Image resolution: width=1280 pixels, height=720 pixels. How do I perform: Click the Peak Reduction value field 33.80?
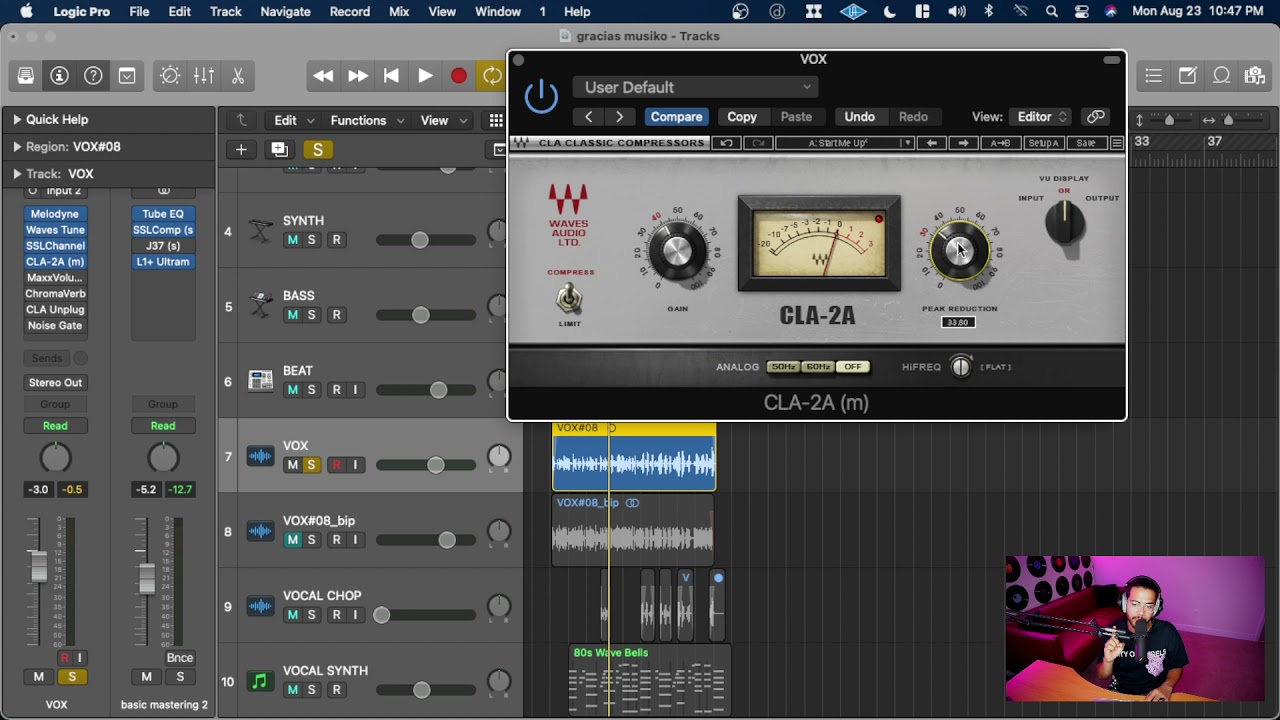(x=958, y=322)
